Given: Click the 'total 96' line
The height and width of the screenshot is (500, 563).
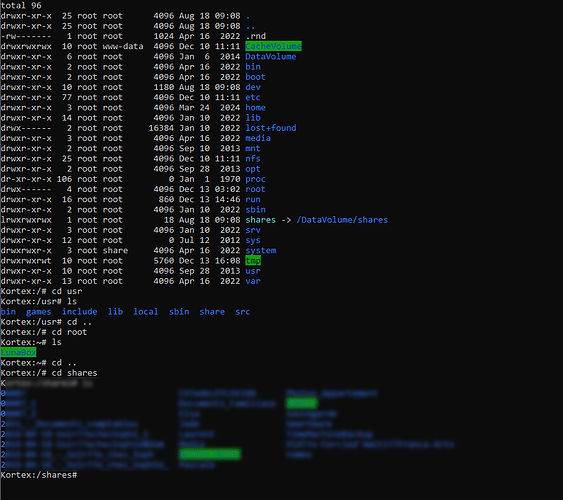Looking at the screenshot, I should coord(21,5).
